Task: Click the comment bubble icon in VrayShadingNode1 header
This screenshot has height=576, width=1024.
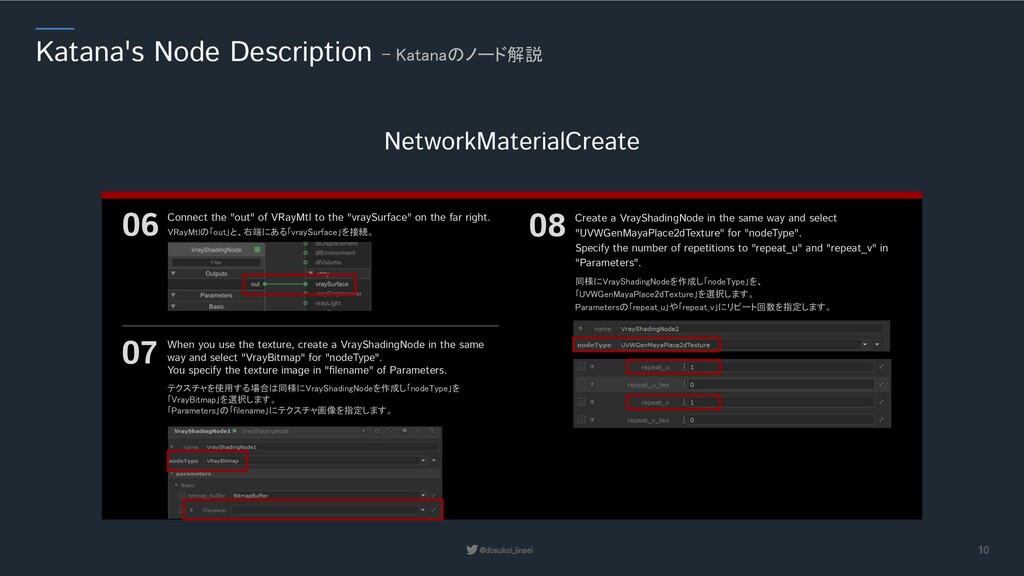Action: click(x=405, y=431)
